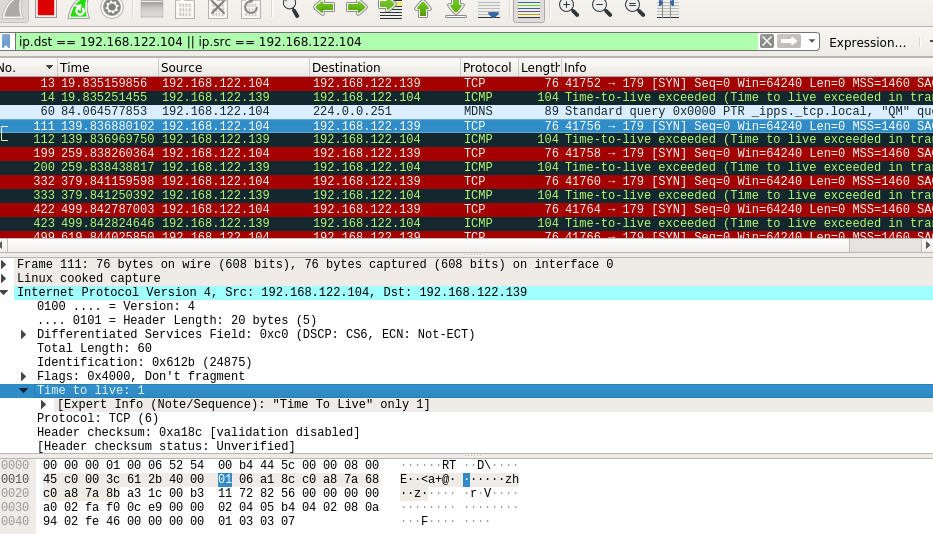Image resolution: width=933 pixels, height=534 pixels.
Task: Save the capture file
Action: tap(185, 8)
